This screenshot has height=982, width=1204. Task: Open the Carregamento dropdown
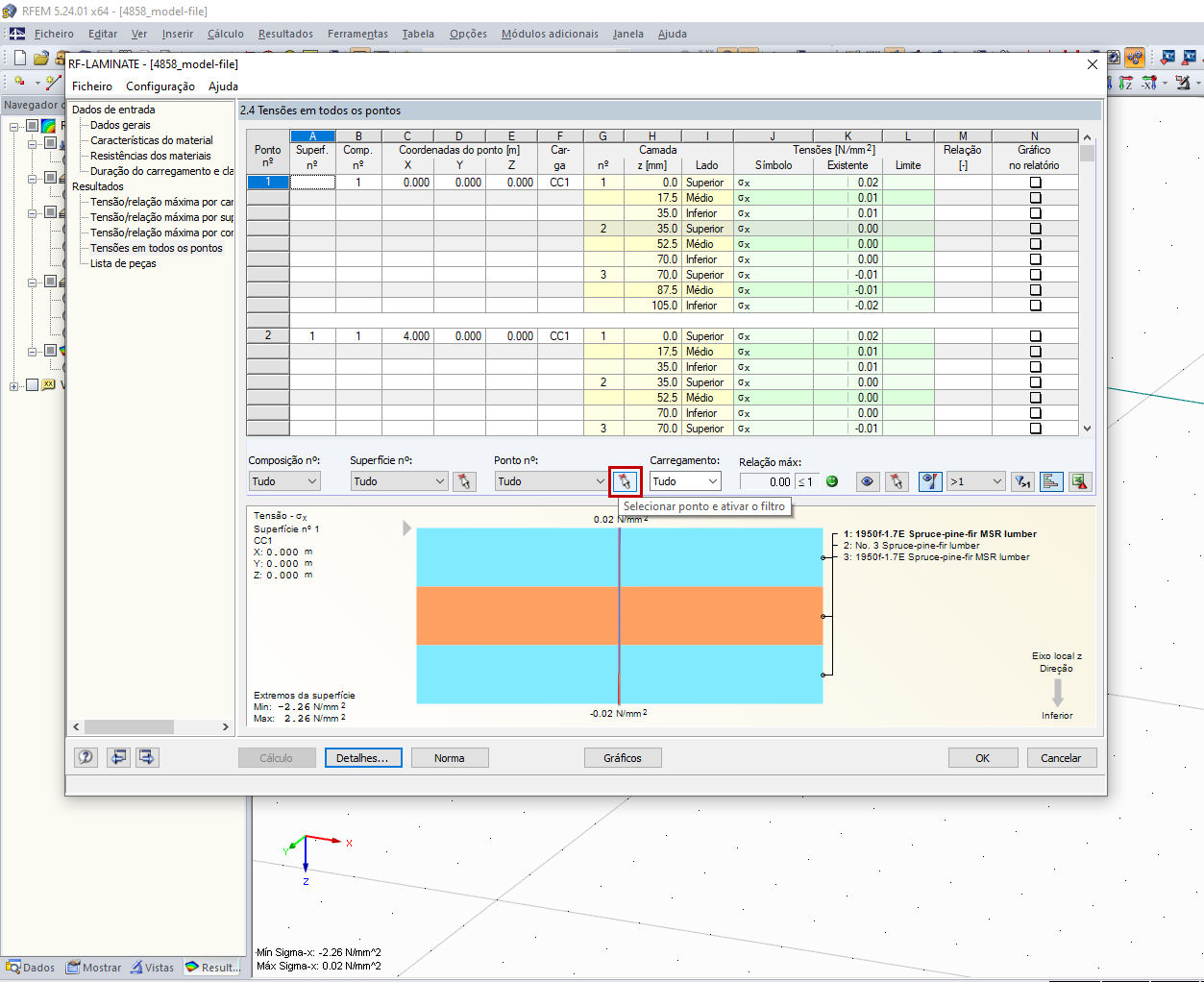click(x=685, y=481)
